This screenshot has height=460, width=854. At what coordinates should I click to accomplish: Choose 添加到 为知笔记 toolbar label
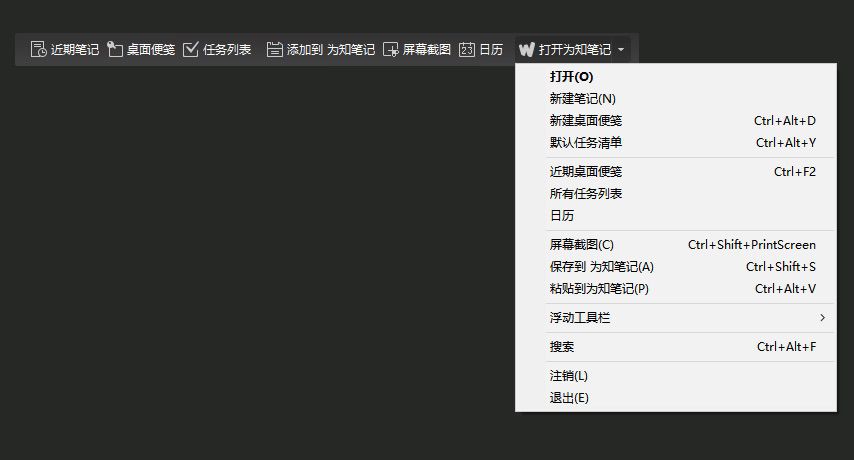point(331,50)
